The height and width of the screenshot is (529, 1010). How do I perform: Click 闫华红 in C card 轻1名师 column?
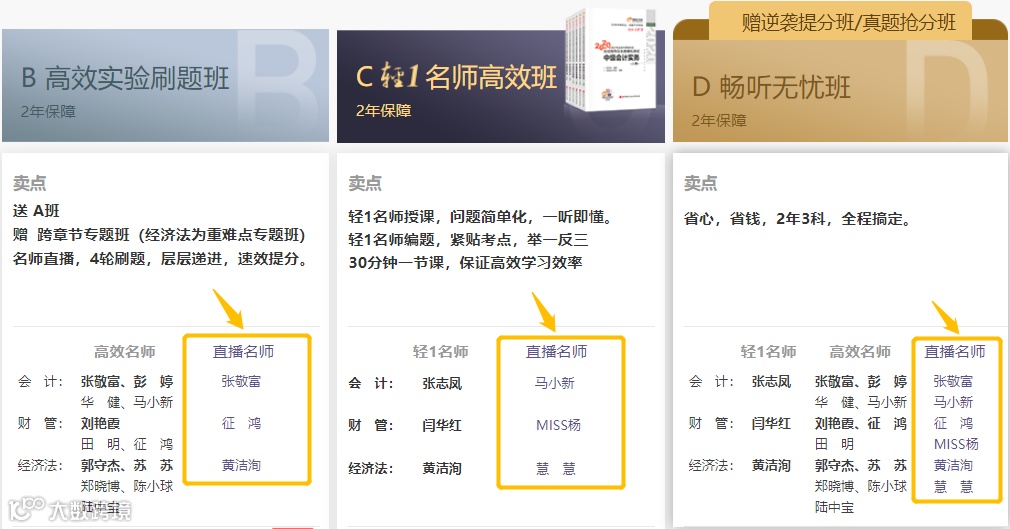pos(443,425)
